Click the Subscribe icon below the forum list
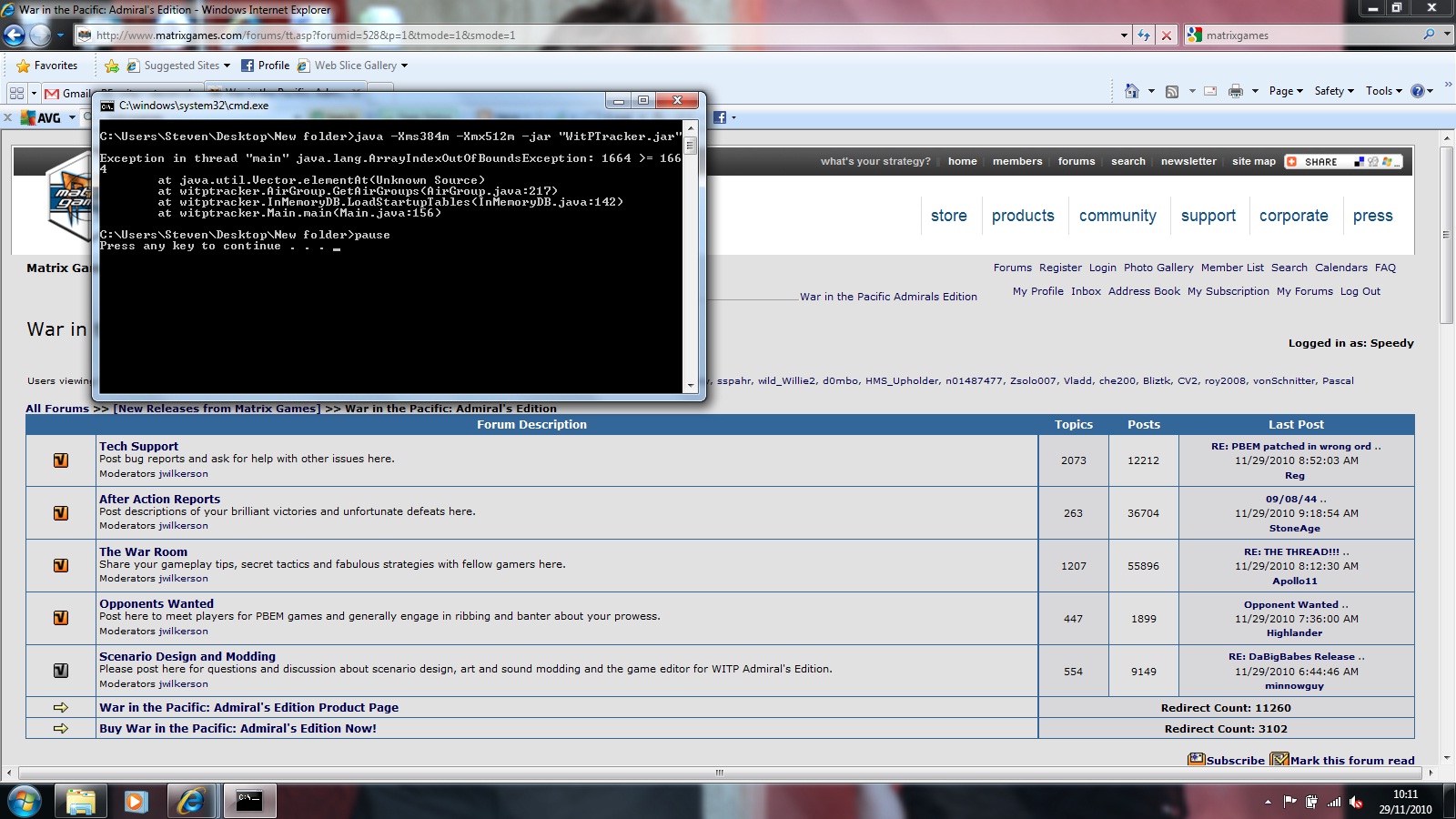 [1197, 760]
